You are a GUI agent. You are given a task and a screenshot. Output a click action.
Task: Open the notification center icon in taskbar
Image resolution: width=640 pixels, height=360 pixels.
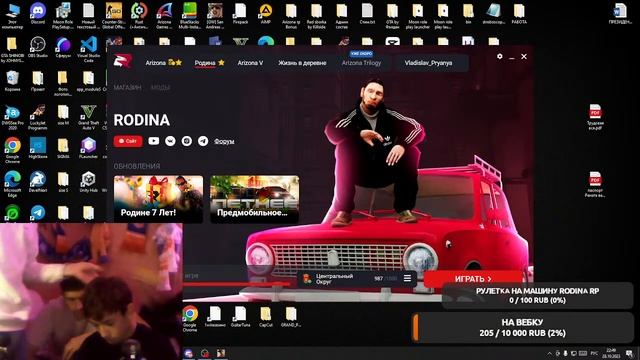629,353
